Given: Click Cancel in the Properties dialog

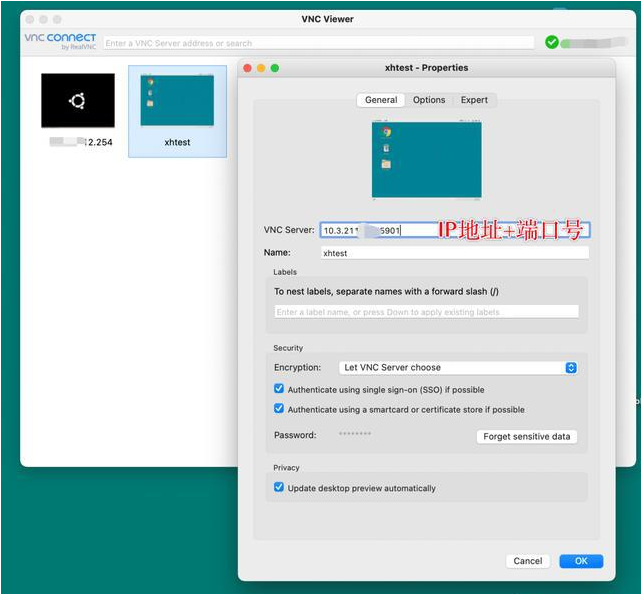Looking at the screenshot, I should 528,561.
